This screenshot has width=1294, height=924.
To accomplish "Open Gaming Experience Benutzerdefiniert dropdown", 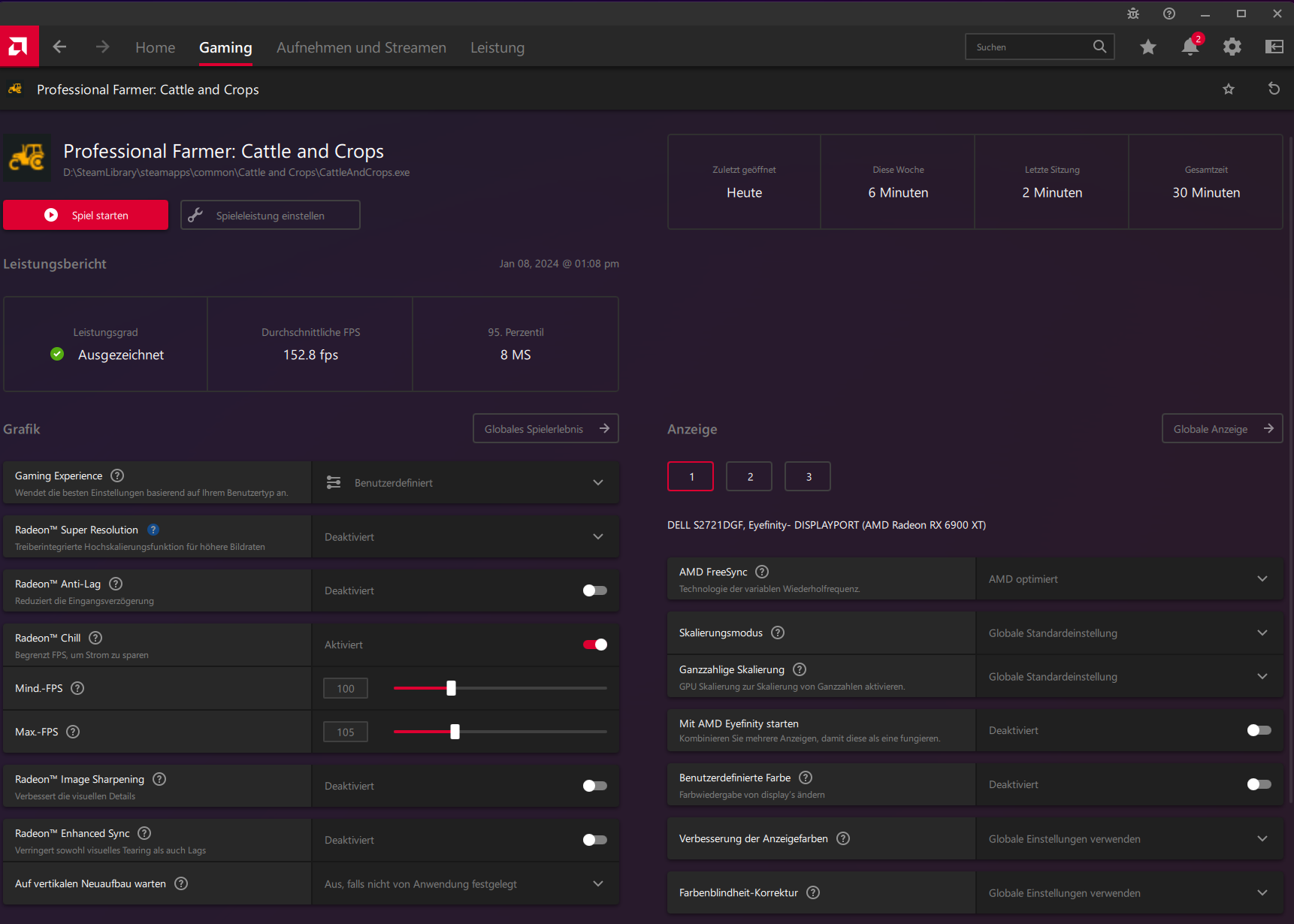I will 466,482.
